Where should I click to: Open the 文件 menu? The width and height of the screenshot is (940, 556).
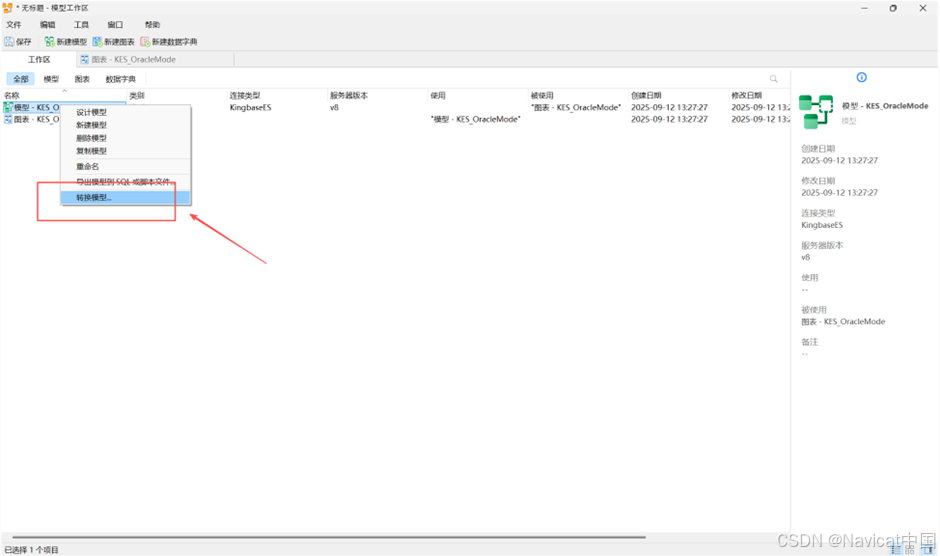click(x=13, y=25)
